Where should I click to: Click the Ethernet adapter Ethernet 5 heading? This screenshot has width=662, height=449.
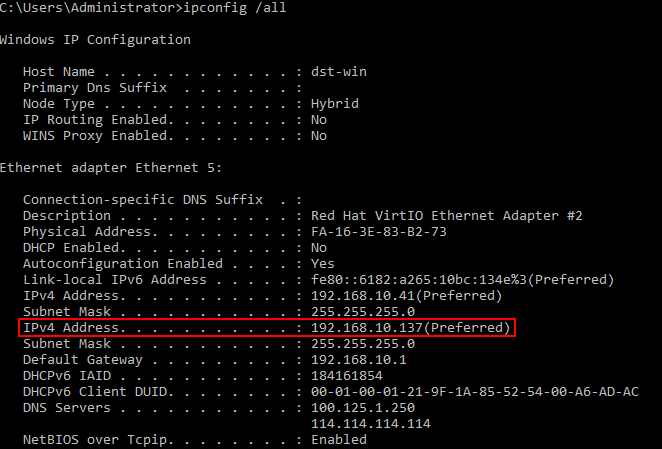pyautogui.click(x=111, y=167)
